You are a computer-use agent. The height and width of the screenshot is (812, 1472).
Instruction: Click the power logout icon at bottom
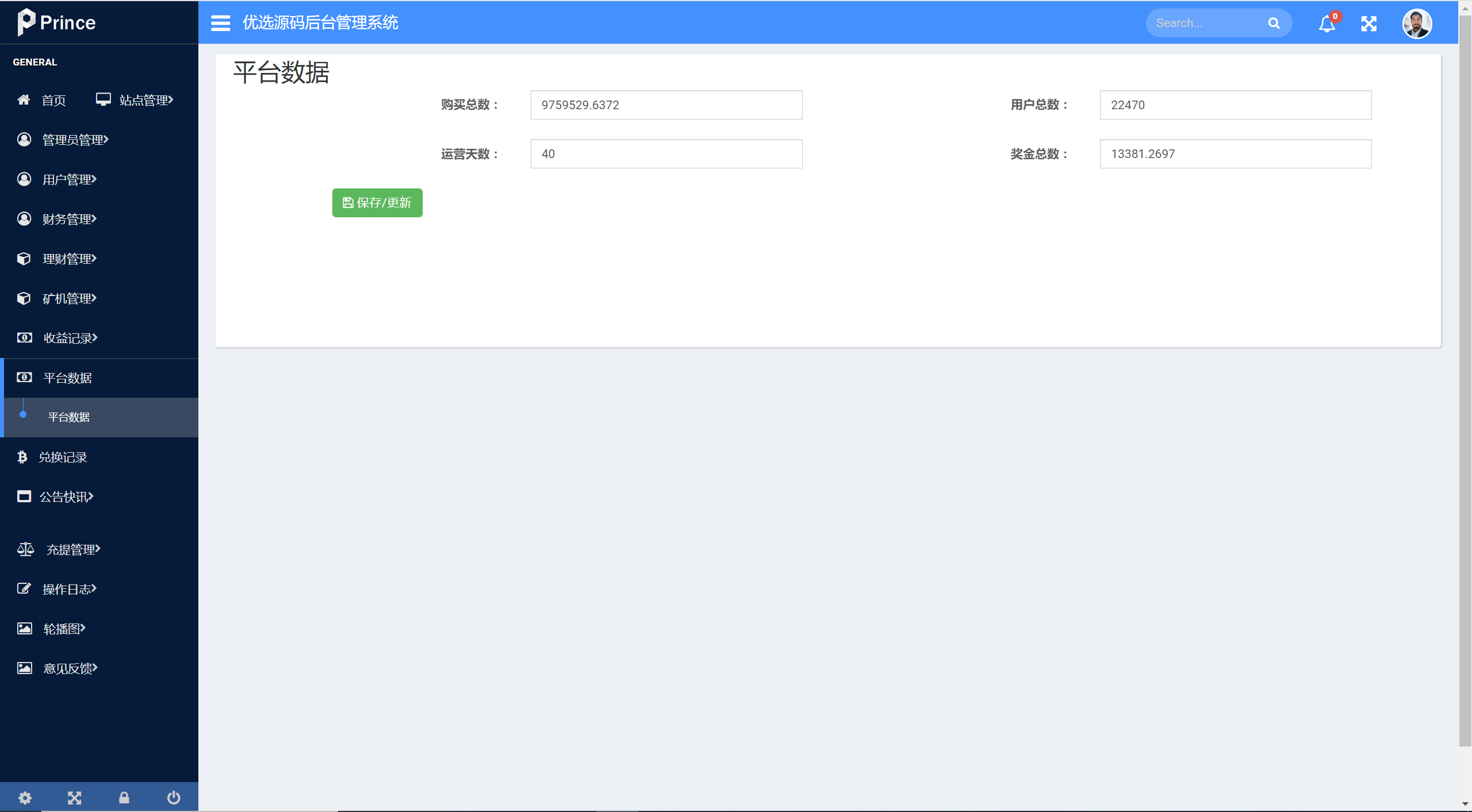(x=174, y=798)
